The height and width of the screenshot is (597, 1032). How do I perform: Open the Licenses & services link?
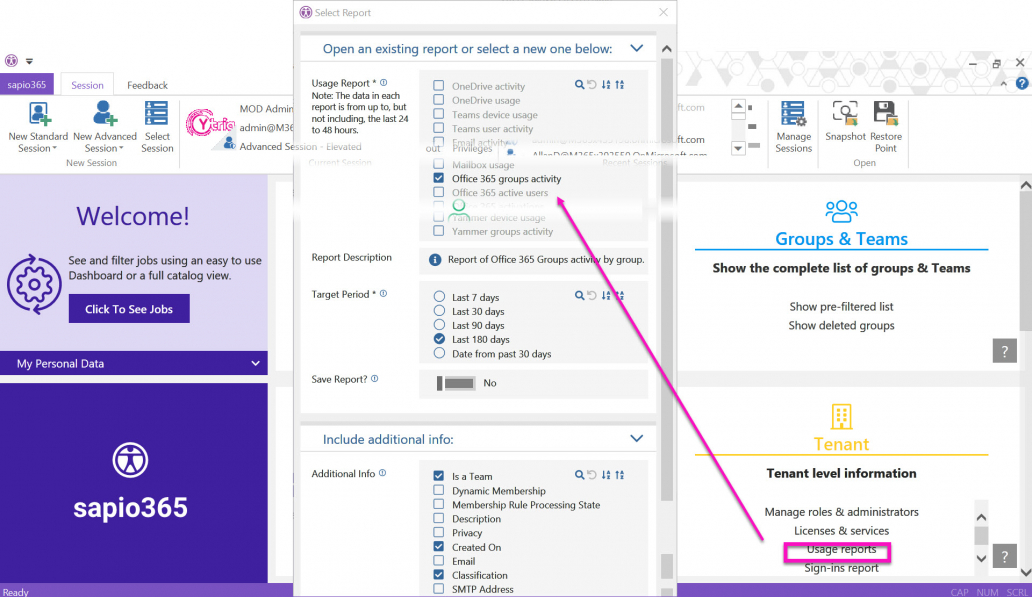pos(841,531)
